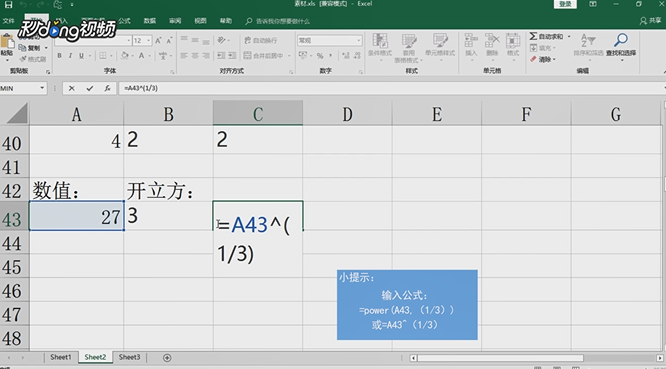Image resolution: width=666 pixels, height=369 pixels.
Task: Confirm the formula with check mark button
Action: (90, 88)
